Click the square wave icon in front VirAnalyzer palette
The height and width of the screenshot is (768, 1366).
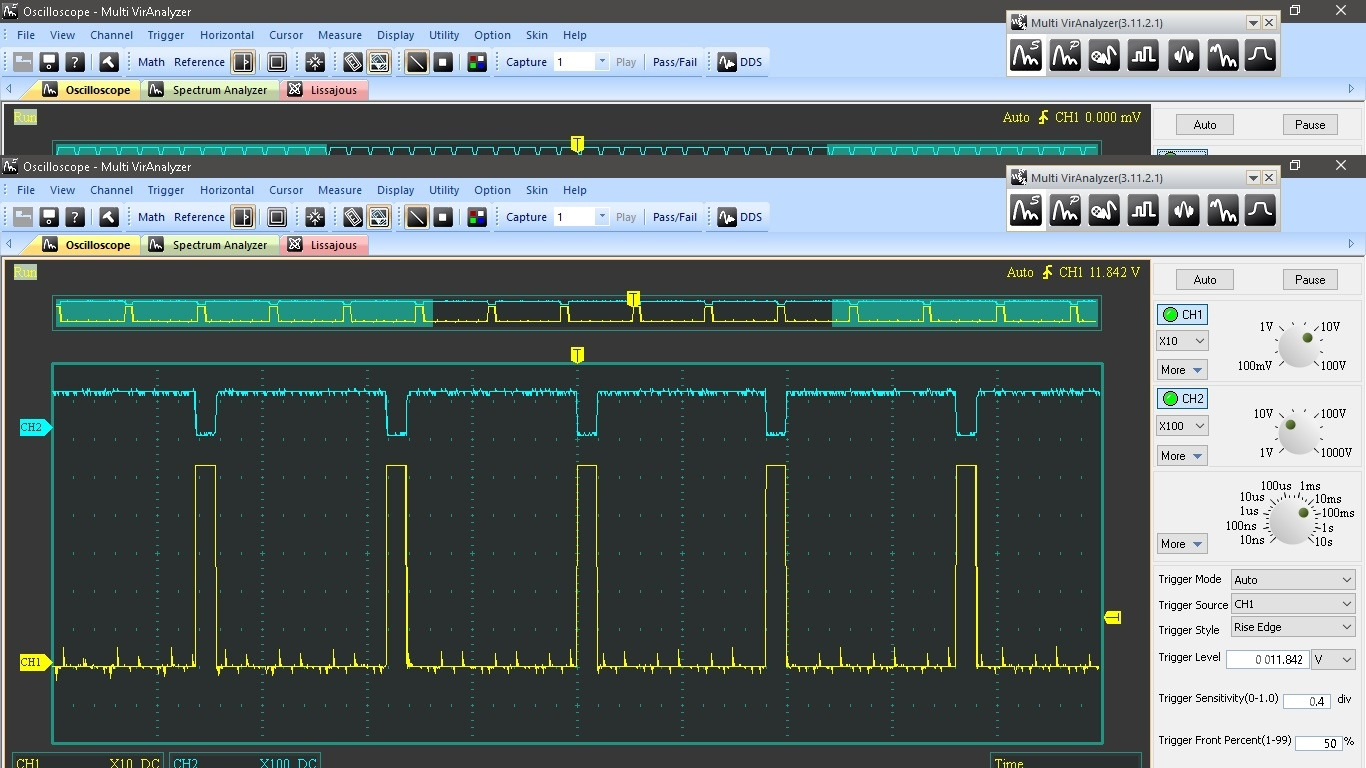tap(1143, 210)
